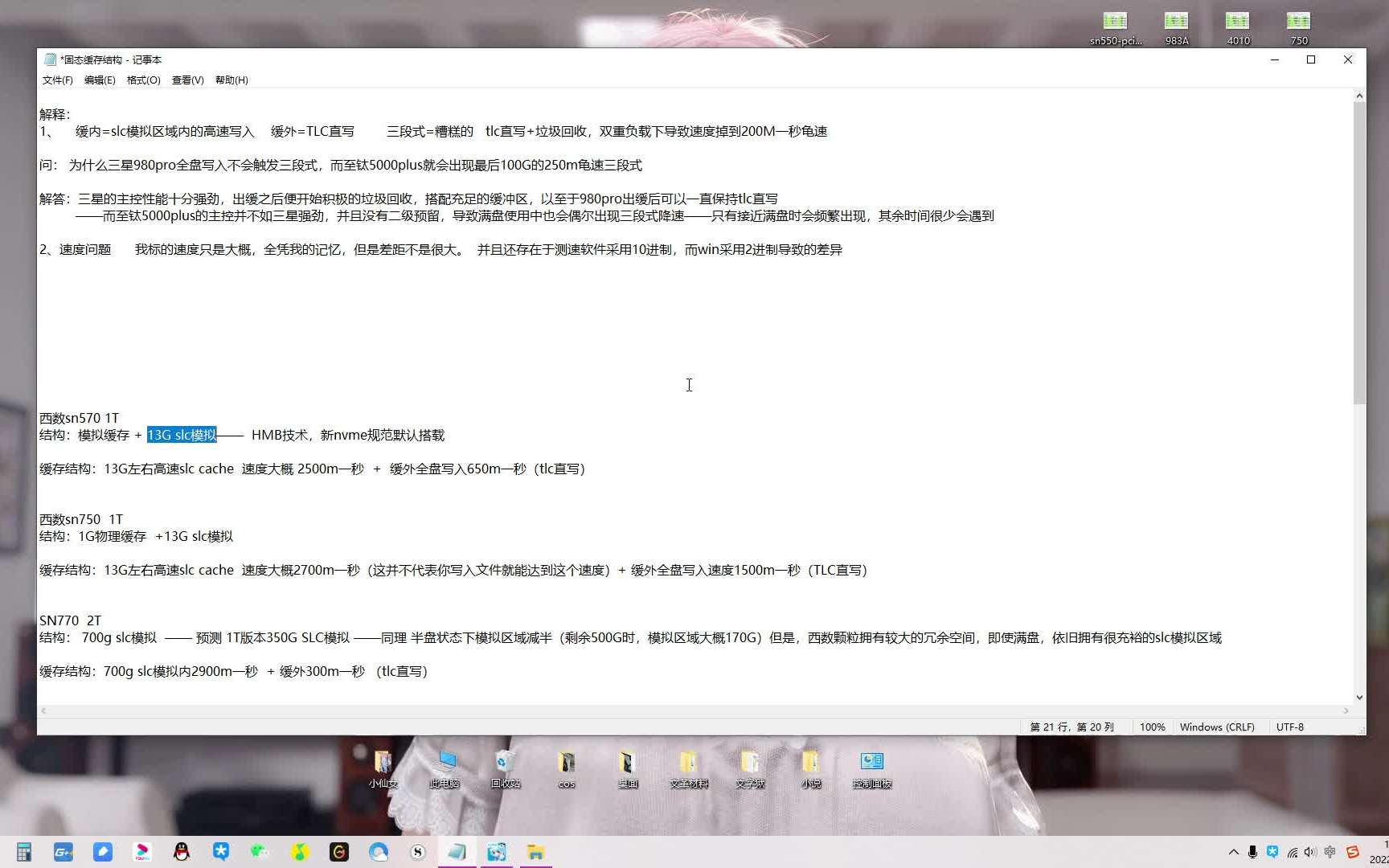Viewport: 1389px width, 868px height.
Task: Open the circular S app on taskbar
Action: (418, 852)
